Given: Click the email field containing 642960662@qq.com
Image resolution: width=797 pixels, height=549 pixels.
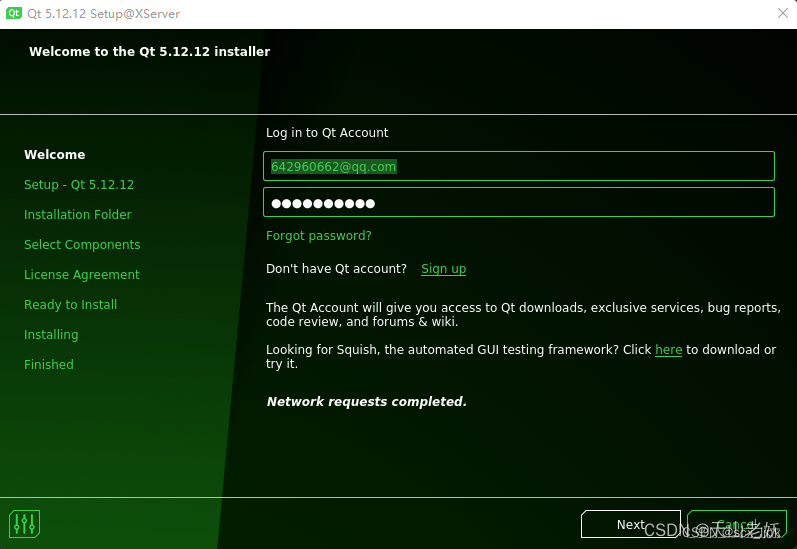Looking at the screenshot, I should [518, 166].
